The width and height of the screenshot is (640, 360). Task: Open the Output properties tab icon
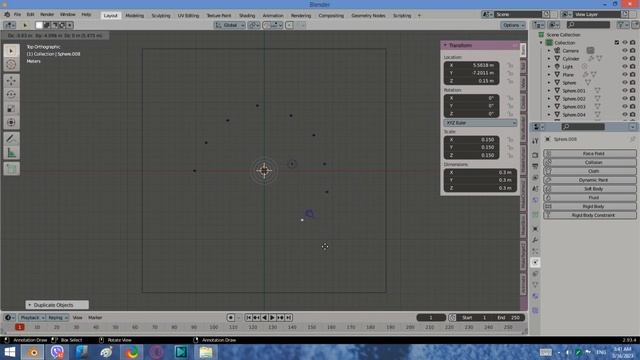coord(535,167)
